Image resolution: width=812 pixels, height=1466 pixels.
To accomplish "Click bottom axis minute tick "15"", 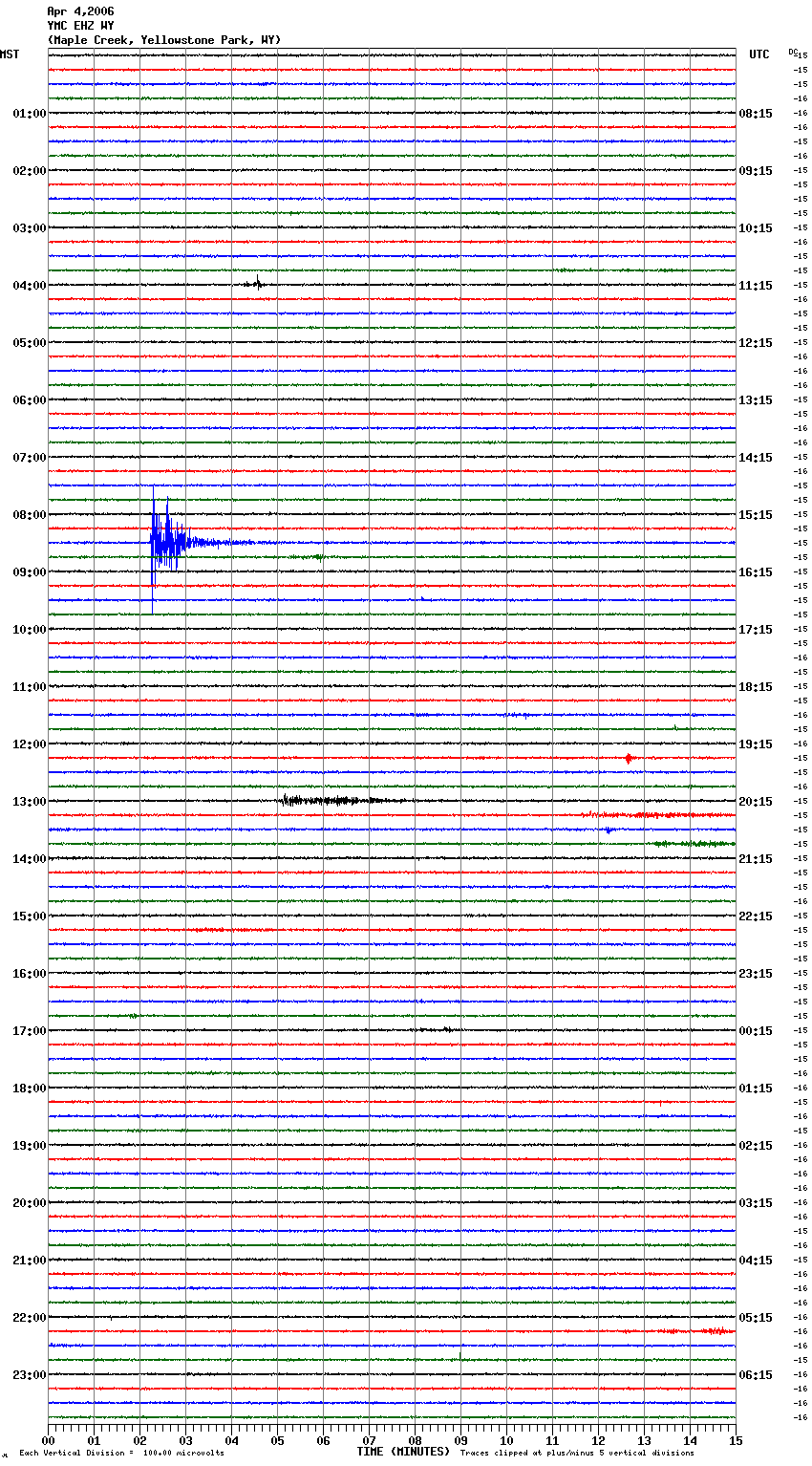I will point(736,1441).
